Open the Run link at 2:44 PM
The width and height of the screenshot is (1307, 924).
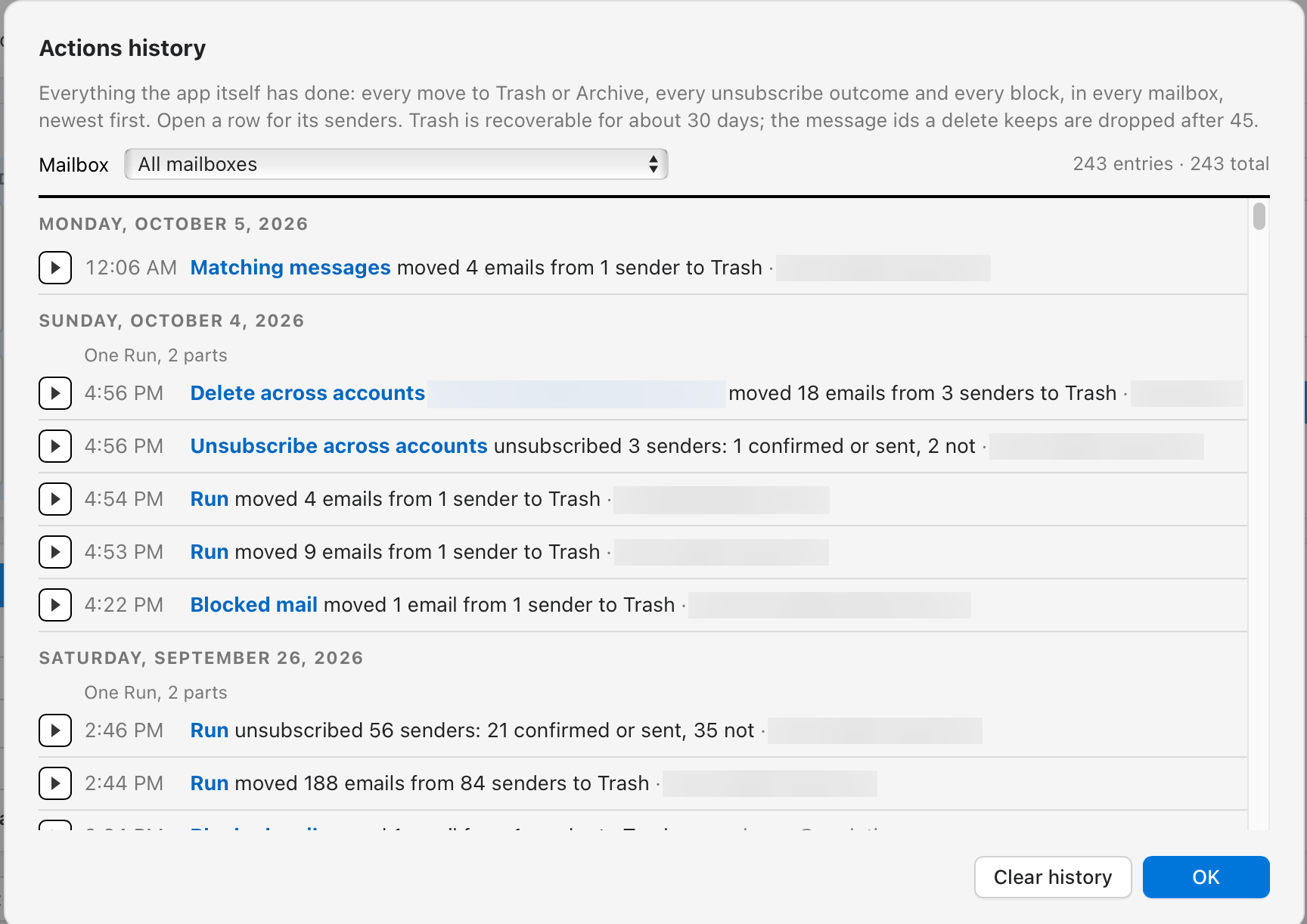coord(210,783)
